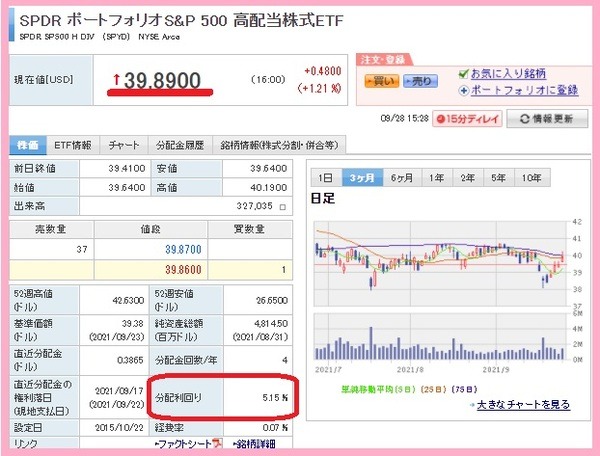
Task: Click the (25日) moving average legend
Action: point(434,389)
